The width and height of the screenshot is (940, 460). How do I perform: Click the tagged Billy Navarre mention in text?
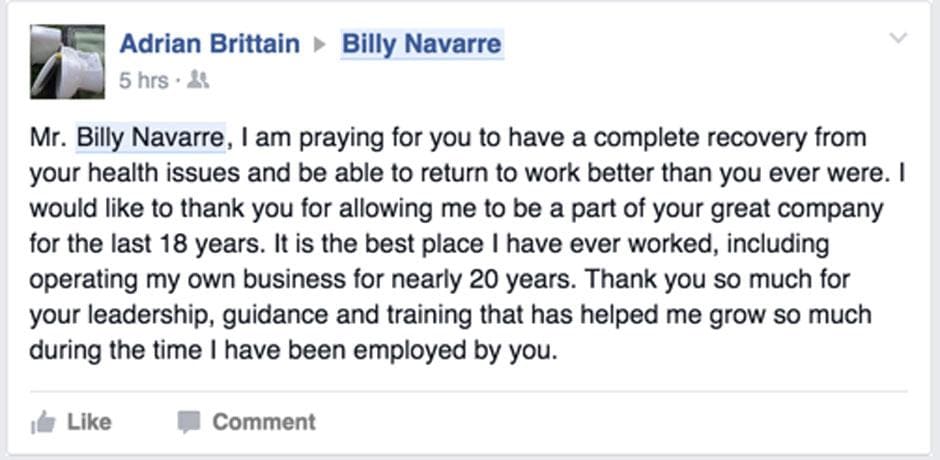[x=154, y=135]
